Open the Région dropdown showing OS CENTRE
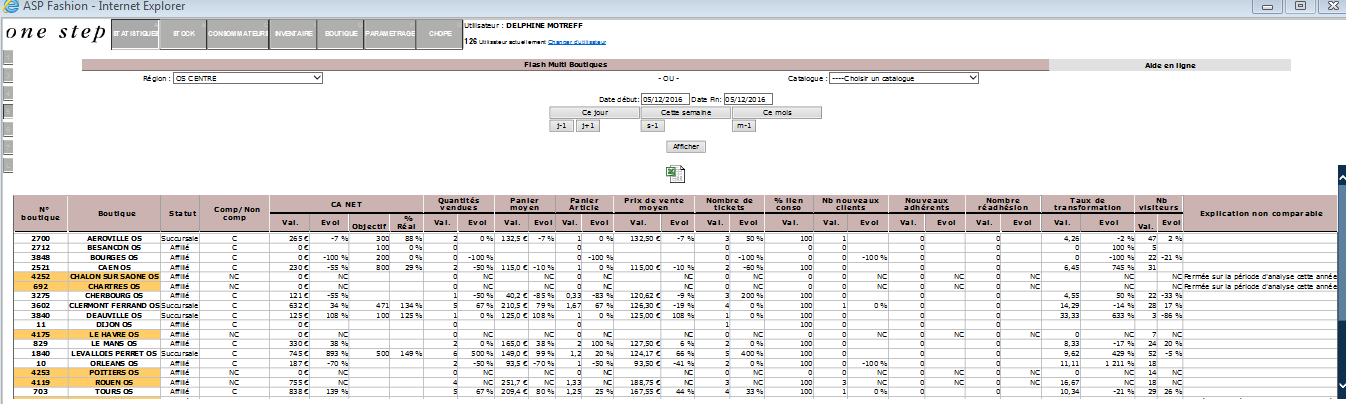The height and width of the screenshot is (404, 1346). pos(247,78)
